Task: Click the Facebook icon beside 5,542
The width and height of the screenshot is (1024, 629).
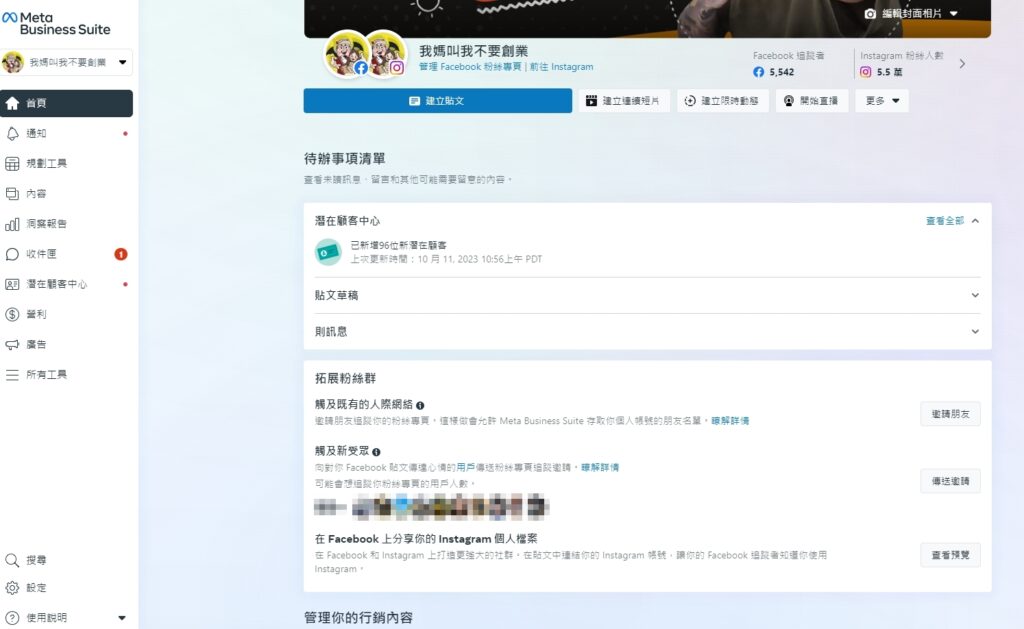Action: 758,72
